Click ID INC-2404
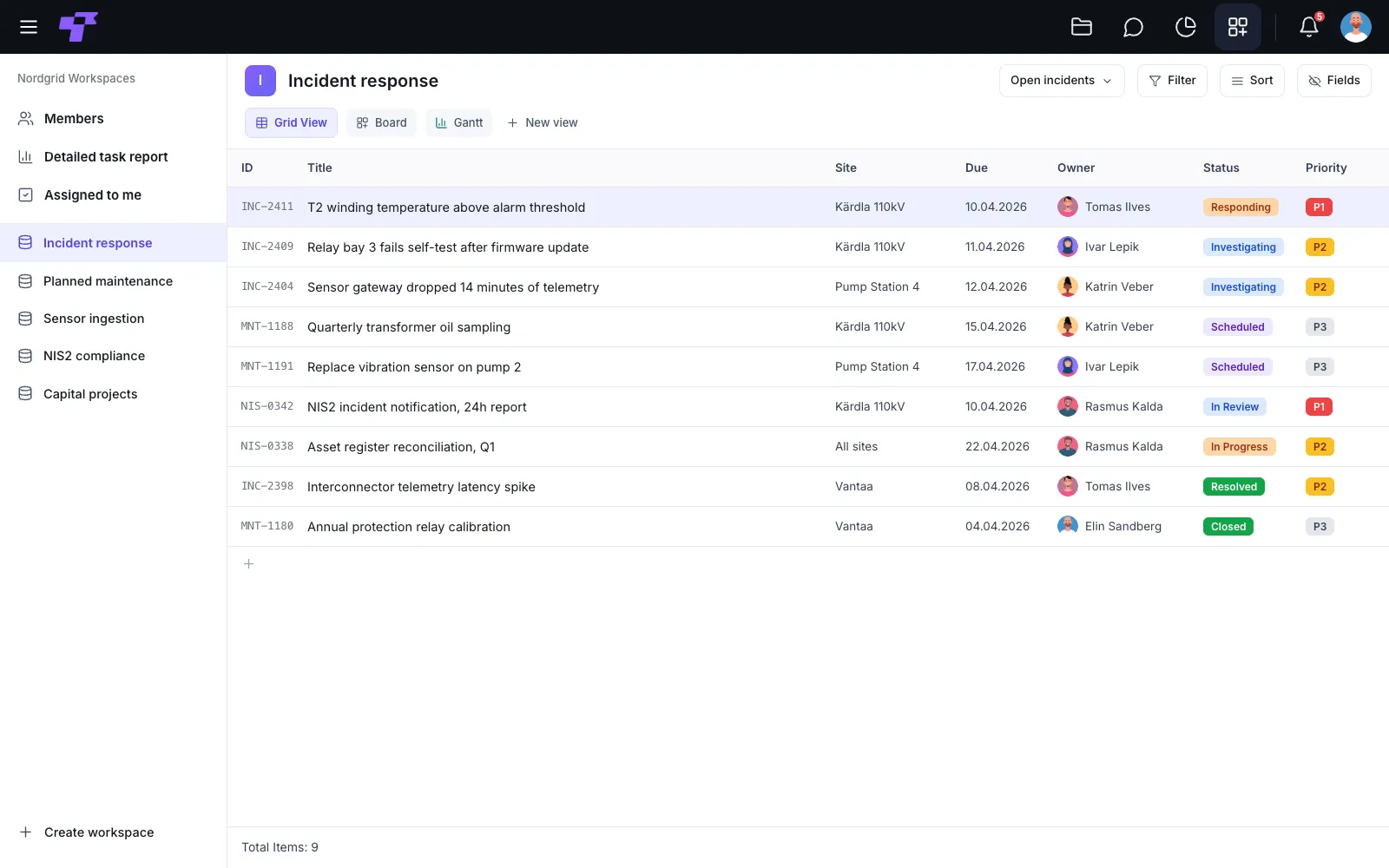 (x=267, y=286)
